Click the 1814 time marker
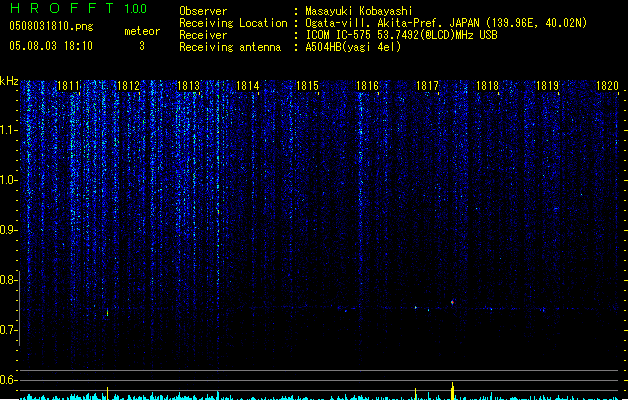Viewport: 629px width, 400px height. click(248, 86)
